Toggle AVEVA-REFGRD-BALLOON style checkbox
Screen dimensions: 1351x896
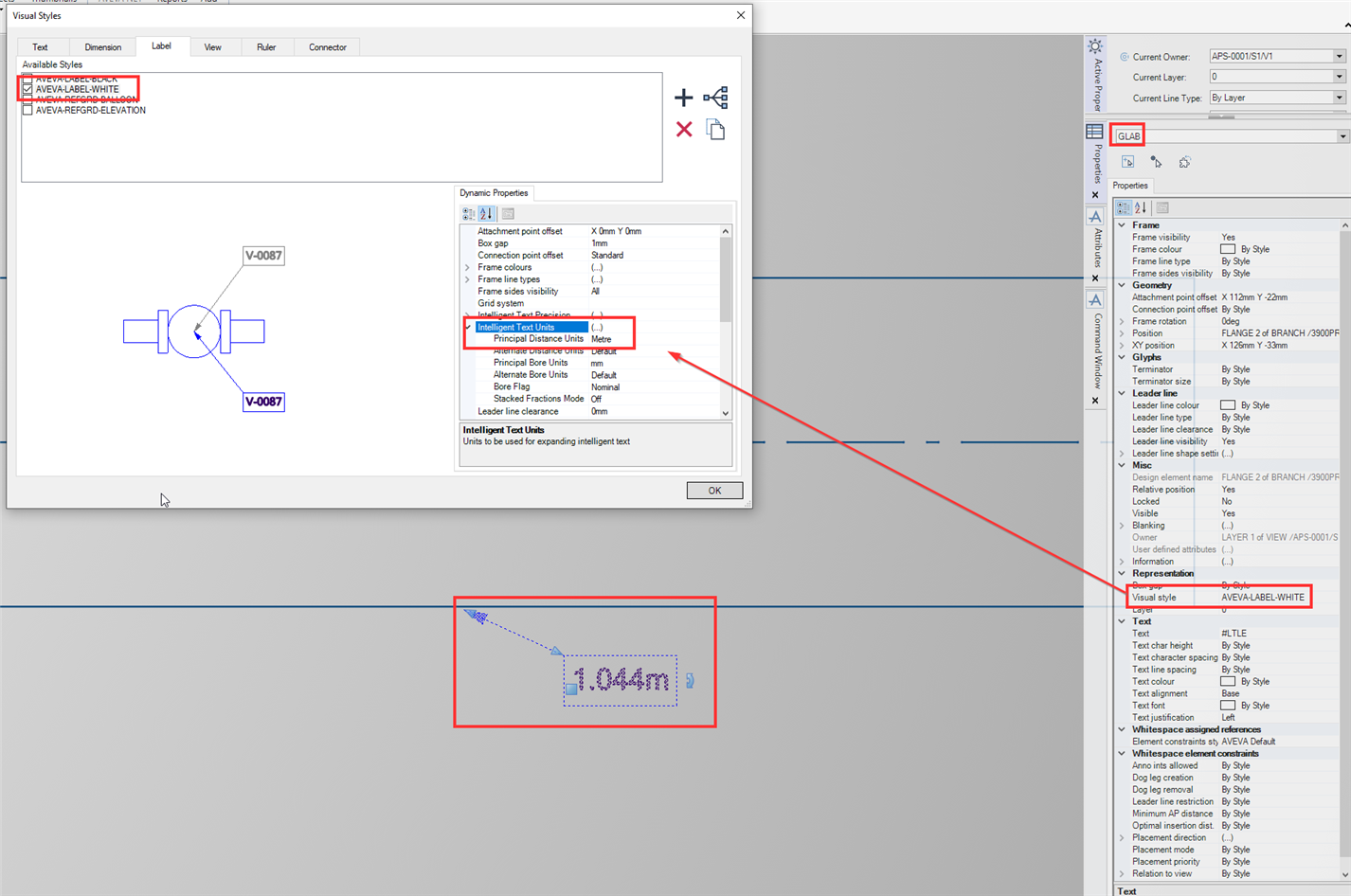[x=27, y=99]
